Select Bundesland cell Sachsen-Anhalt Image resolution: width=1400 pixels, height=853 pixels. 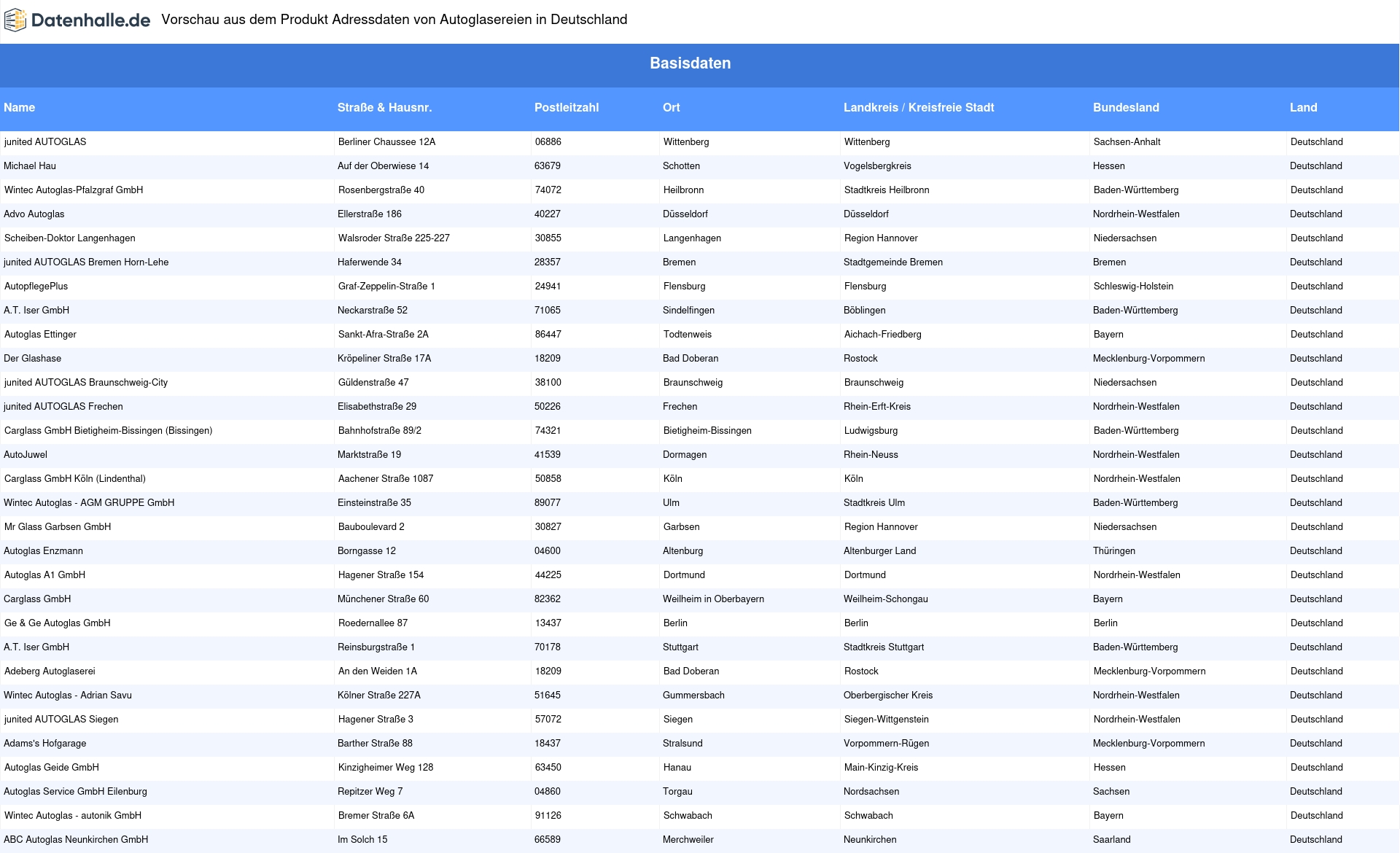click(x=1127, y=142)
